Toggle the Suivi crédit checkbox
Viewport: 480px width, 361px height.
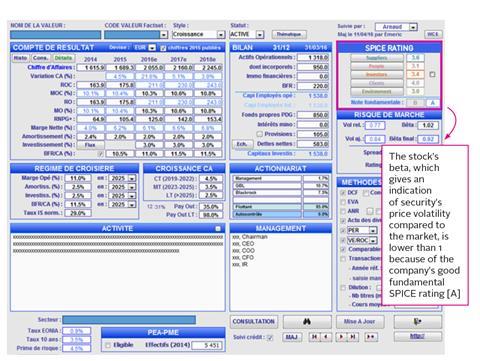pyautogui.click(x=270, y=338)
